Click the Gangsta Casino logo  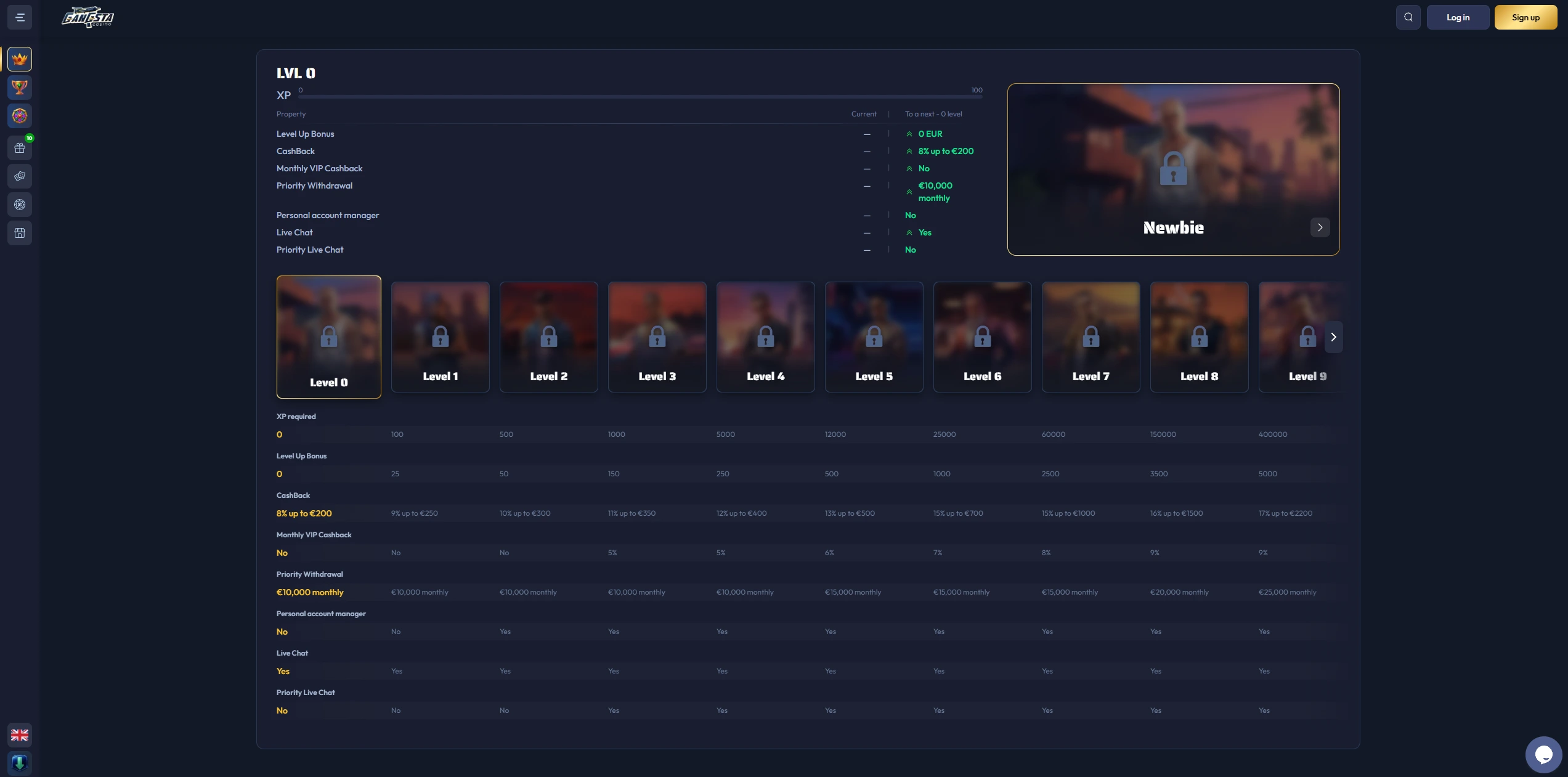(x=88, y=17)
